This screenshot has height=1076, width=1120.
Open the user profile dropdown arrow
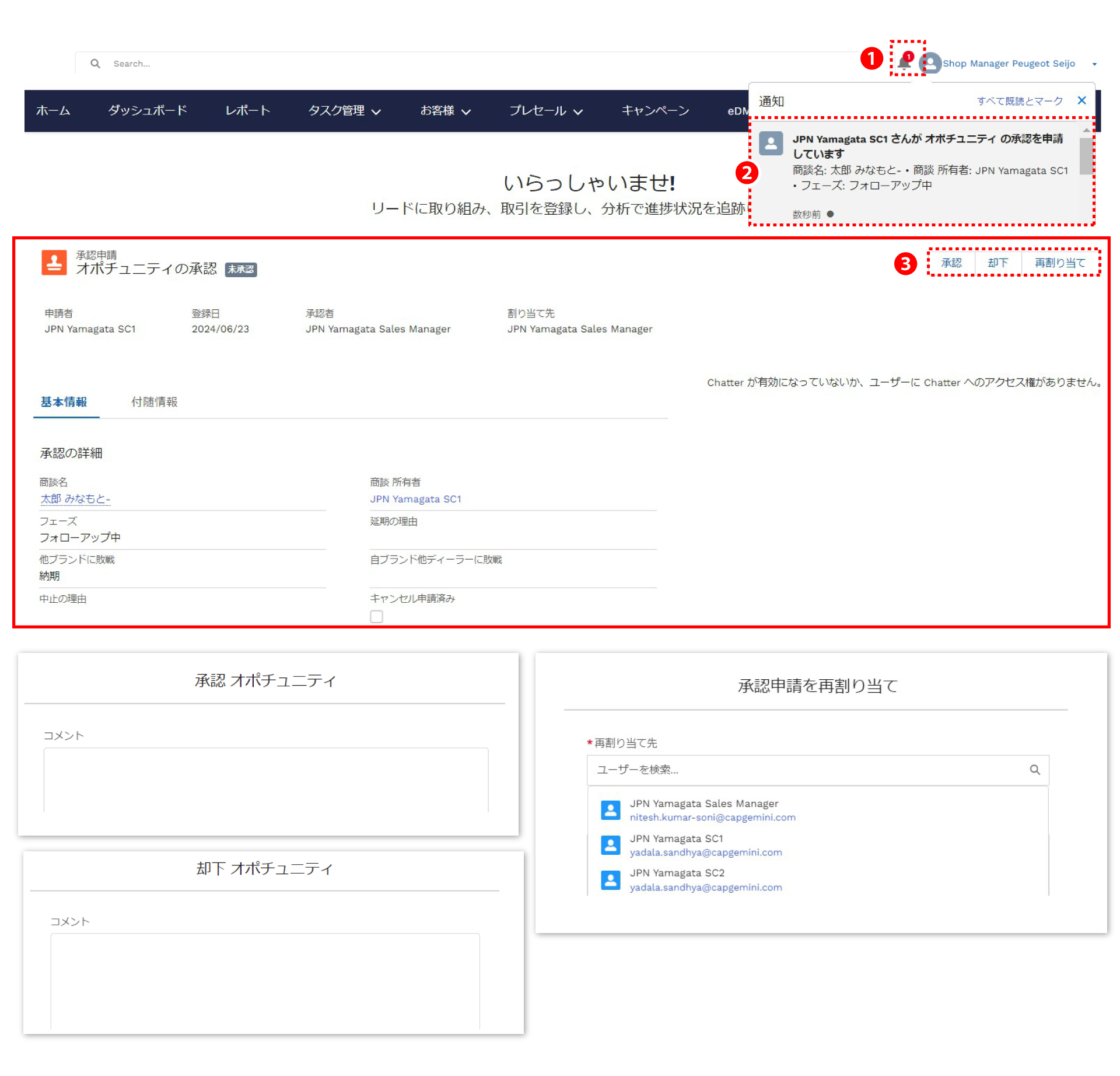tap(1094, 64)
